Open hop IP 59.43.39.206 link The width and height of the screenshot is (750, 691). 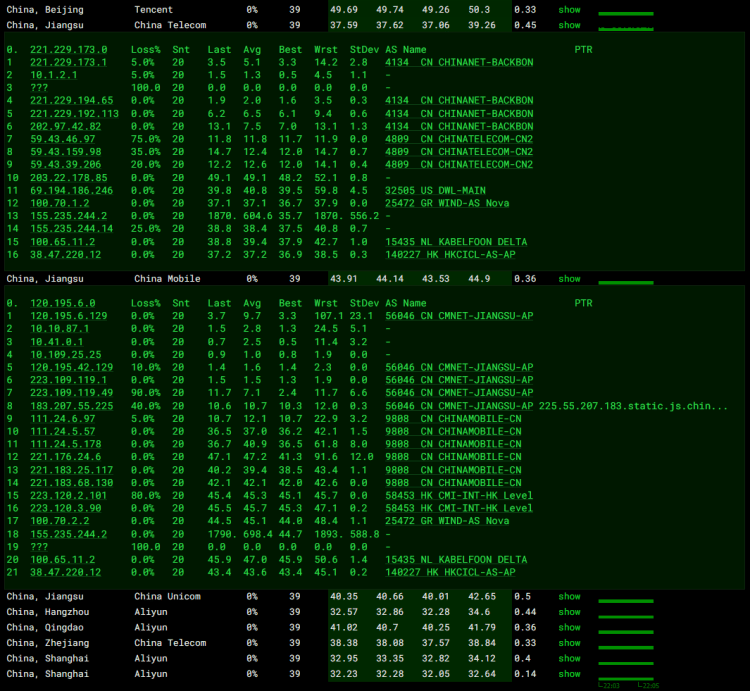66,165
